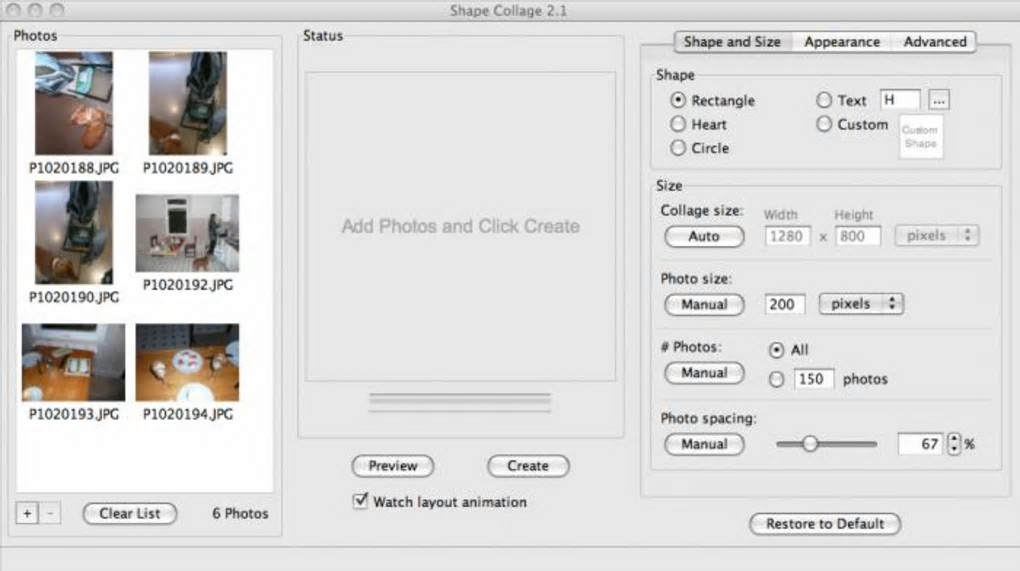Select the Heart shape option

pyautogui.click(x=679, y=125)
